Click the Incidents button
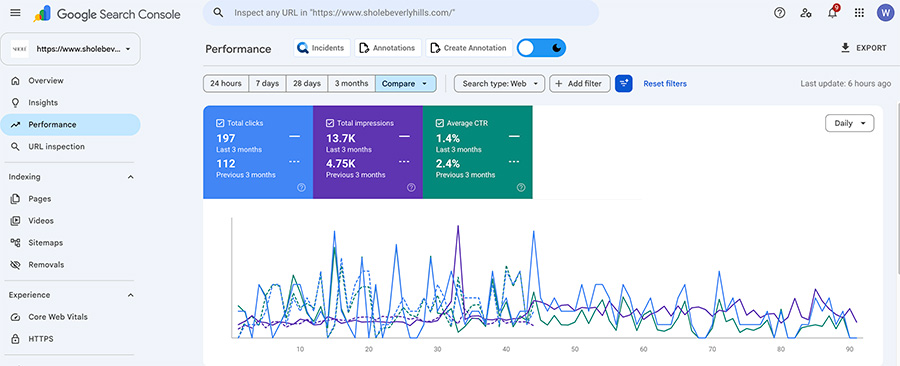The height and width of the screenshot is (366, 900). pyautogui.click(x=322, y=48)
